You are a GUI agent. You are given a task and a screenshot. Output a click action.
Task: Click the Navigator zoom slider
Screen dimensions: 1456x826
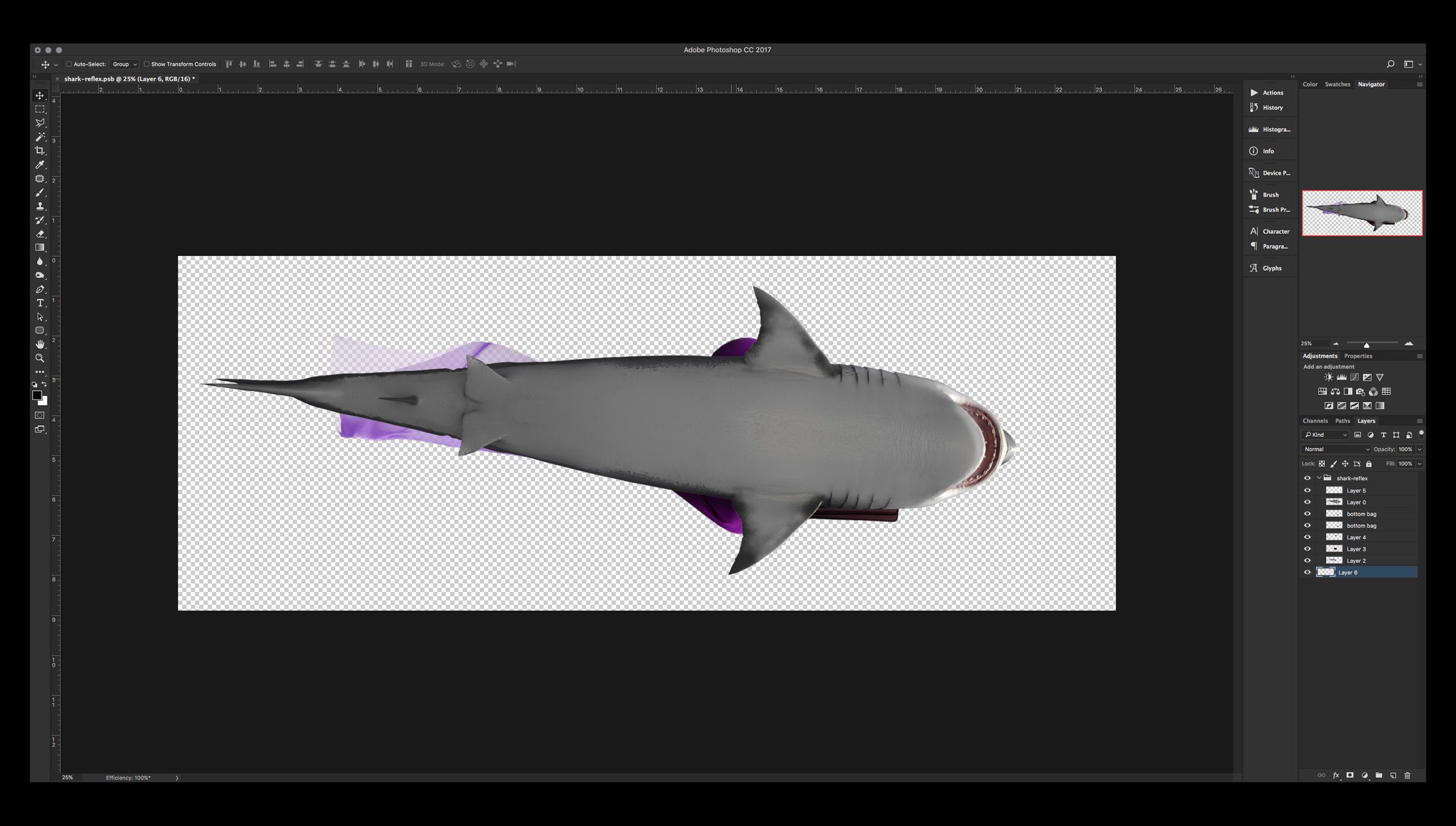(x=1366, y=344)
